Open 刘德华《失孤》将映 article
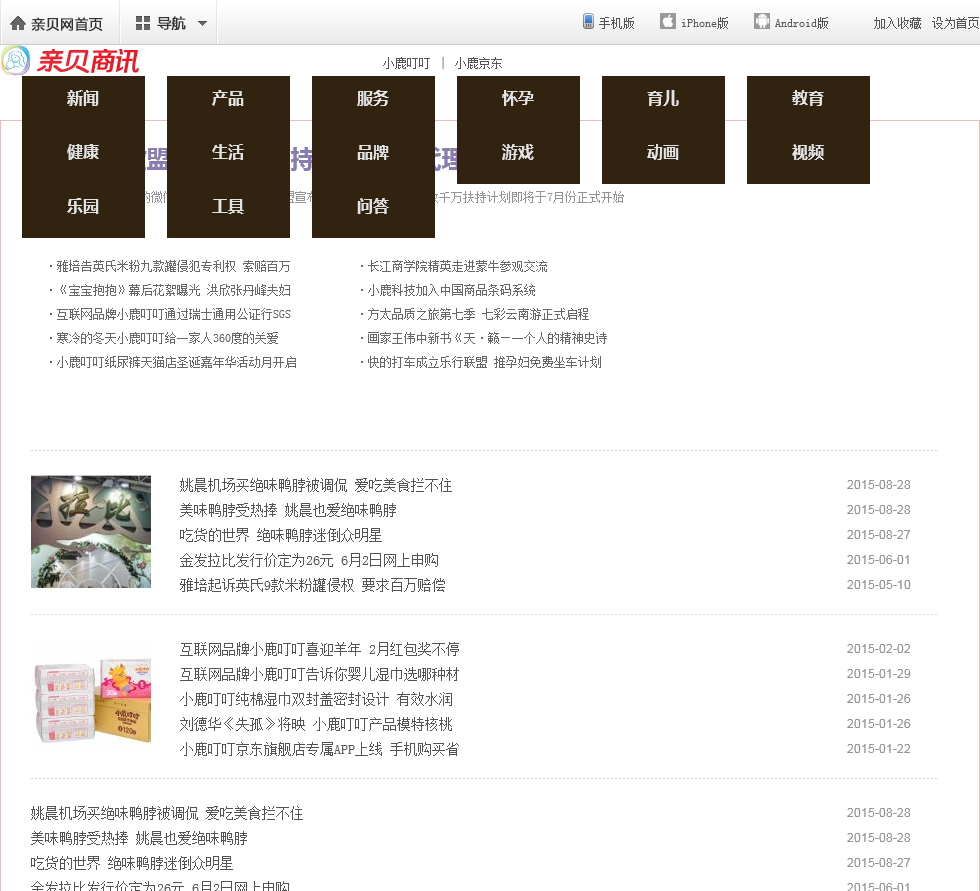This screenshot has height=891, width=980. click(x=316, y=725)
